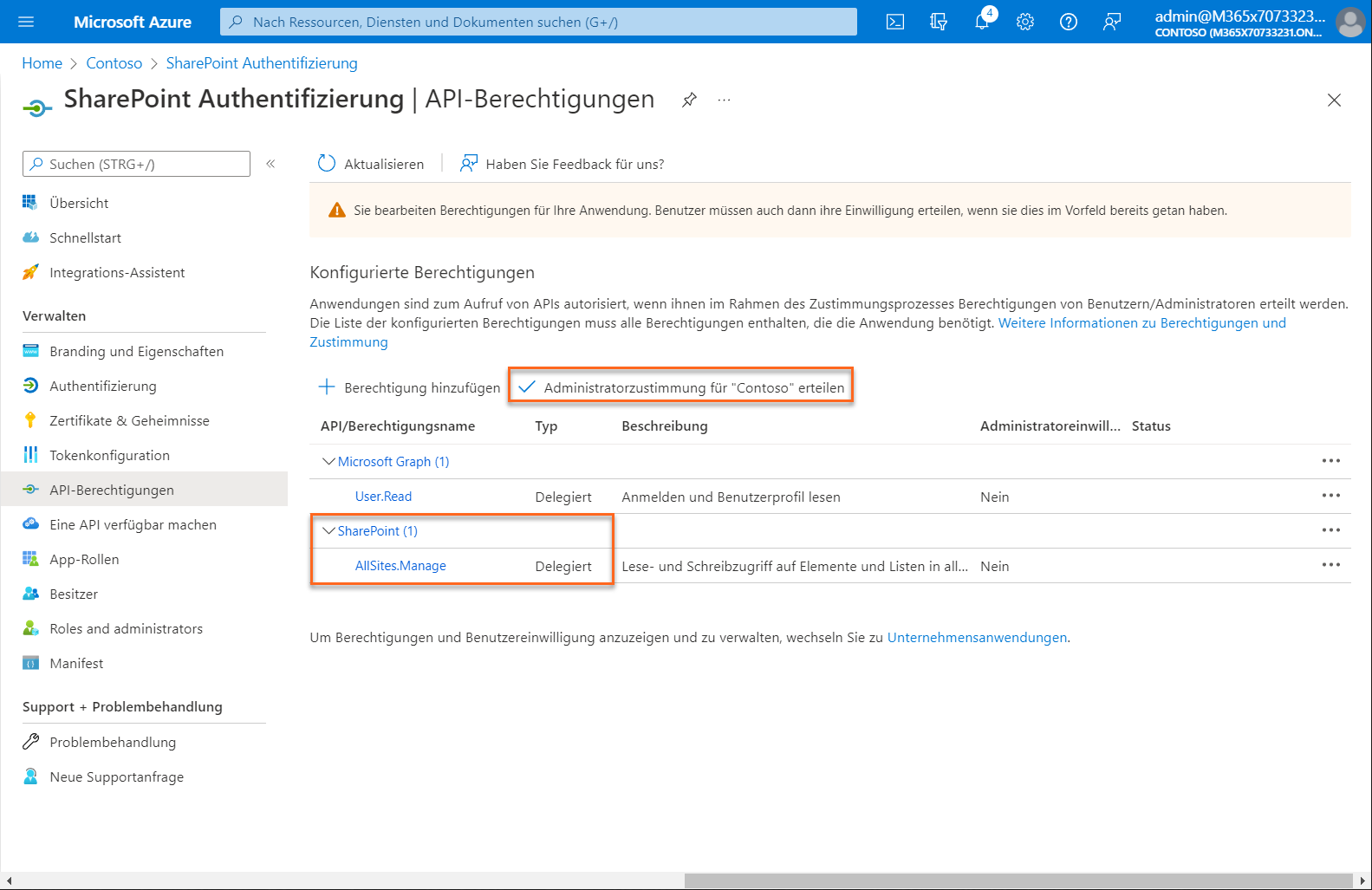Click the Status column header
The image size is (1372, 890).
1151,426
